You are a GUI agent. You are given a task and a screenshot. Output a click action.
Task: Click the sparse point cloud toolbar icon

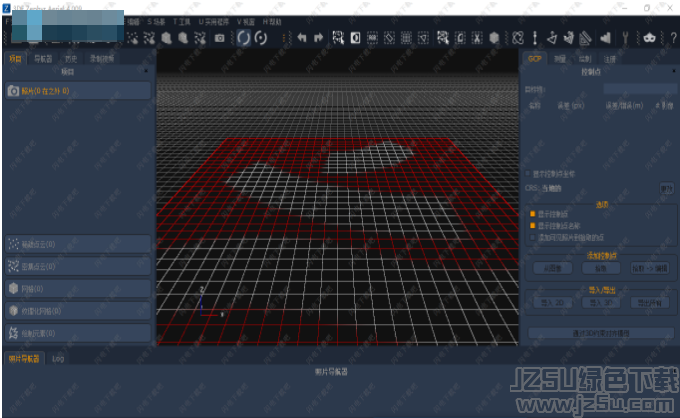tap(133, 38)
